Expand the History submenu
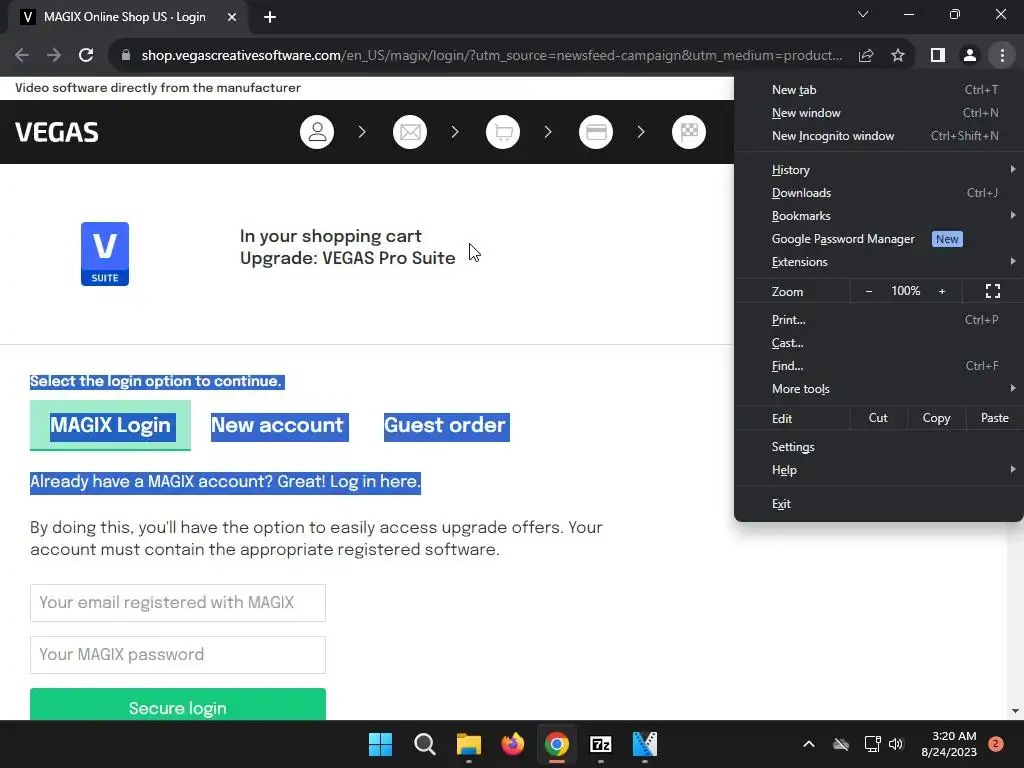1024x768 pixels. tap(878, 170)
